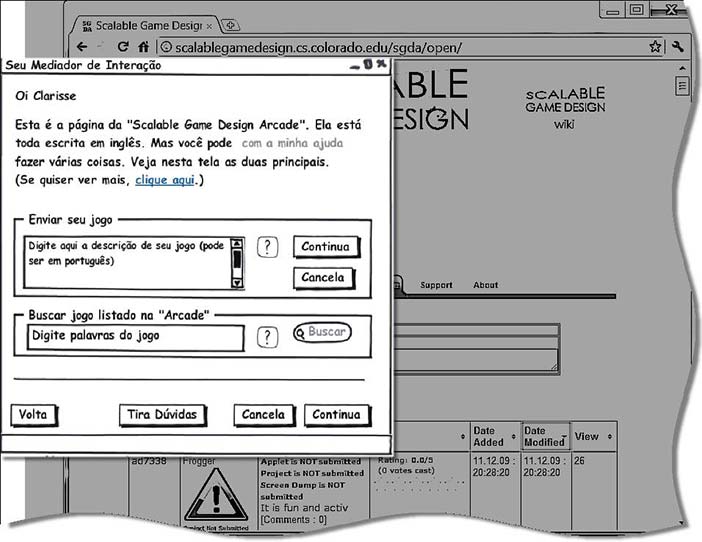702x542 pixels.
Task: Click description box scroll up arrow
Action: tap(237, 243)
